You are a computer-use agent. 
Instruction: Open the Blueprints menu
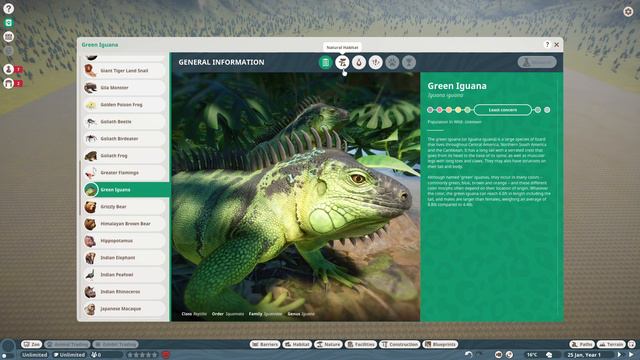(440, 344)
